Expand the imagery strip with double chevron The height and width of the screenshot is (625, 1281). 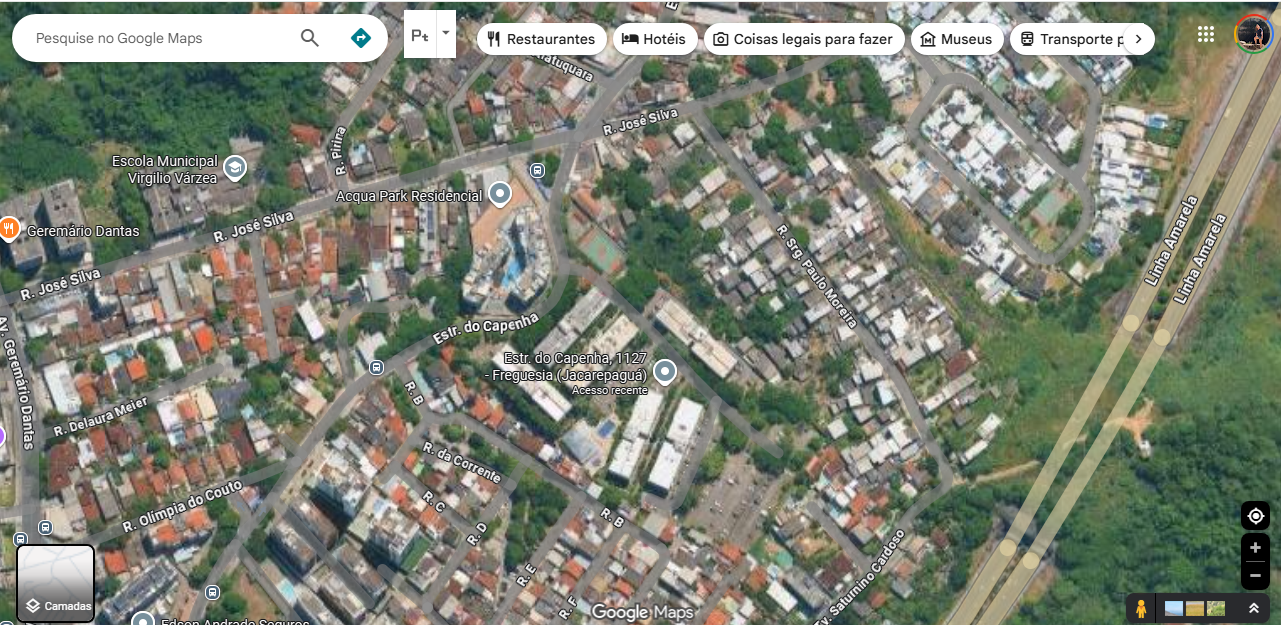click(x=1253, y=608)
